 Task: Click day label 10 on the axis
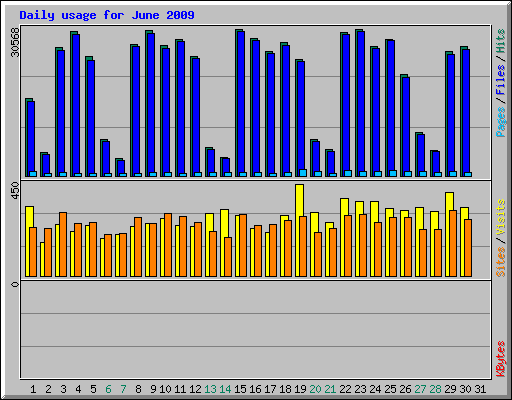coord(165,389)
